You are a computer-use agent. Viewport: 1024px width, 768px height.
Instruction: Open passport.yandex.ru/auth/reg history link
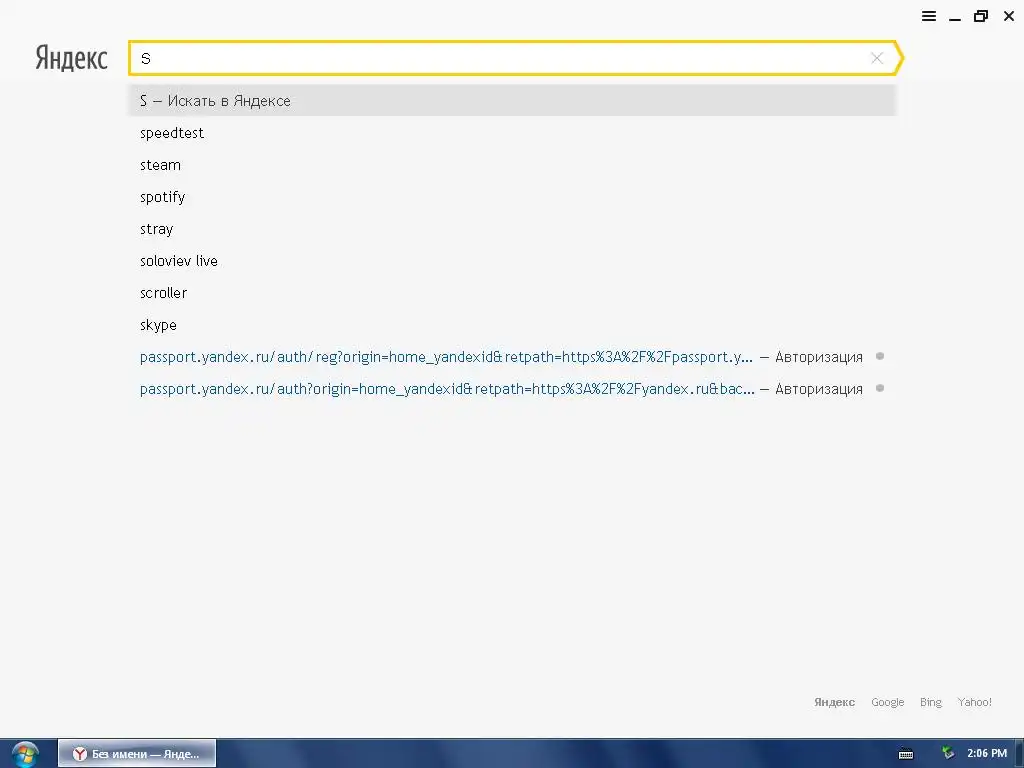pos(446,357)
